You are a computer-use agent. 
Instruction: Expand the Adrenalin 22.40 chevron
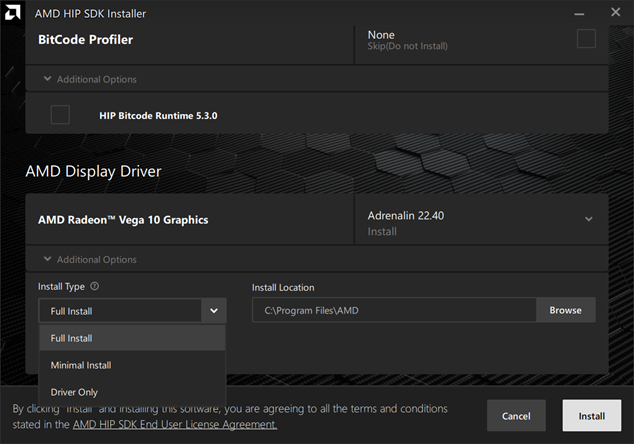point(588,219)
